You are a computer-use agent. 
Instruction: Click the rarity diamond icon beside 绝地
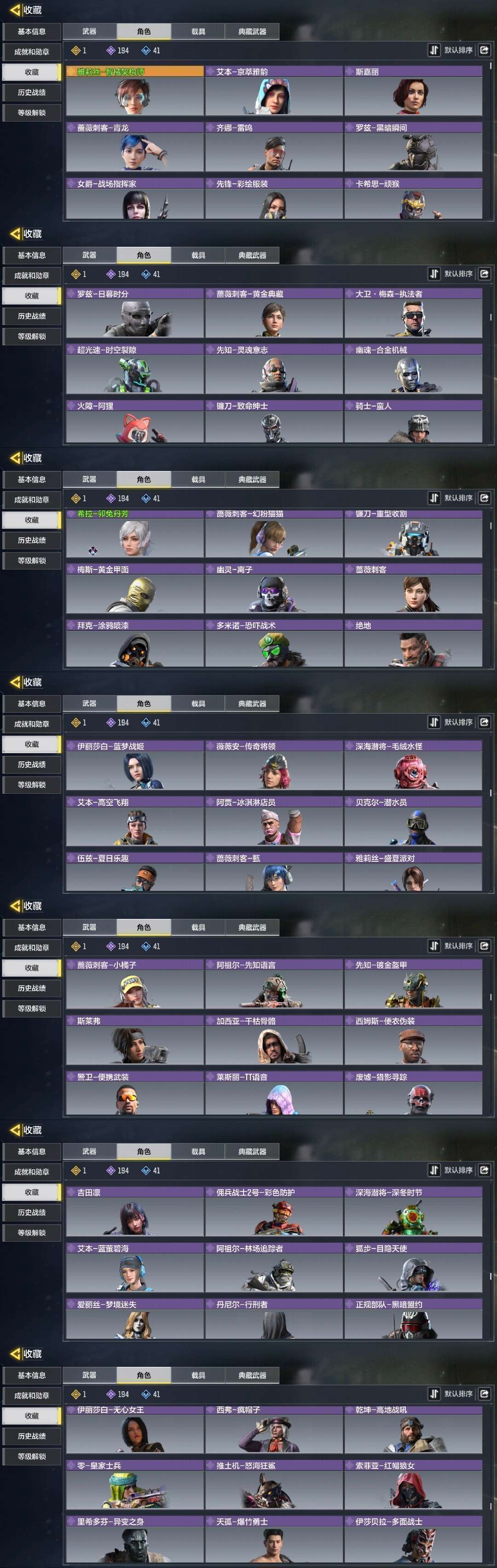click(349, 625)
